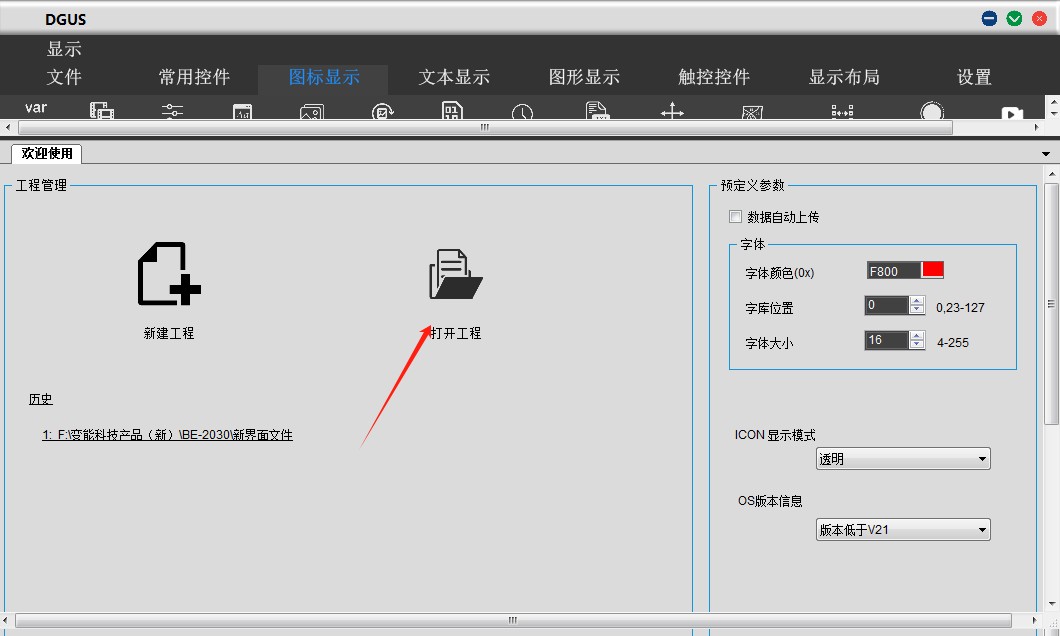Image resolution: width=1060 pixels, height=636 pixels.
Task: Click the green maximize window button
Action: click(1014, 18)
